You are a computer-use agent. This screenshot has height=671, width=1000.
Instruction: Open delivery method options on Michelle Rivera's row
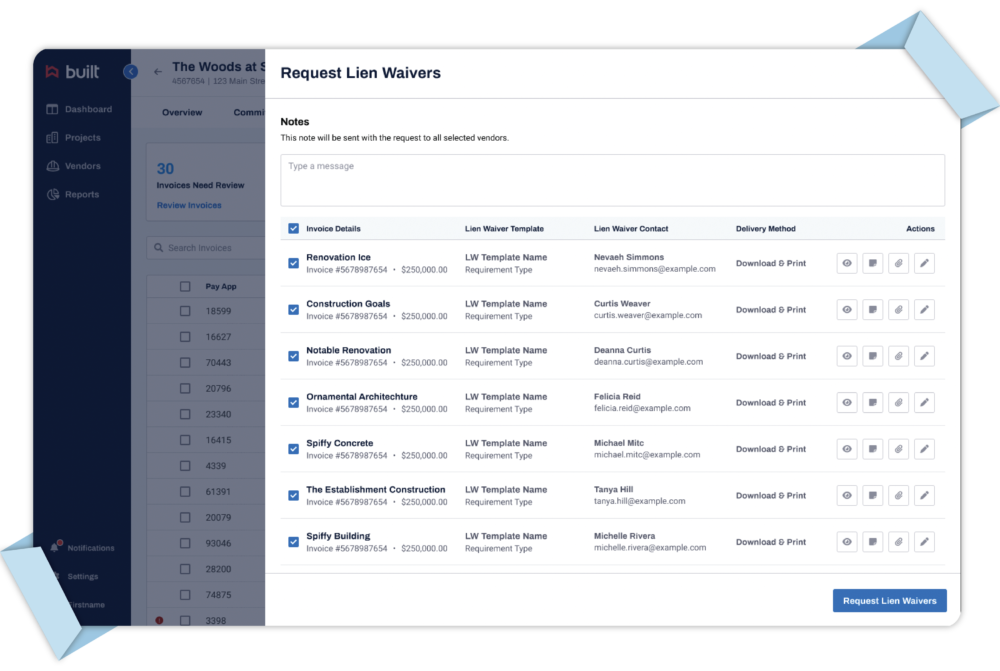771,541
